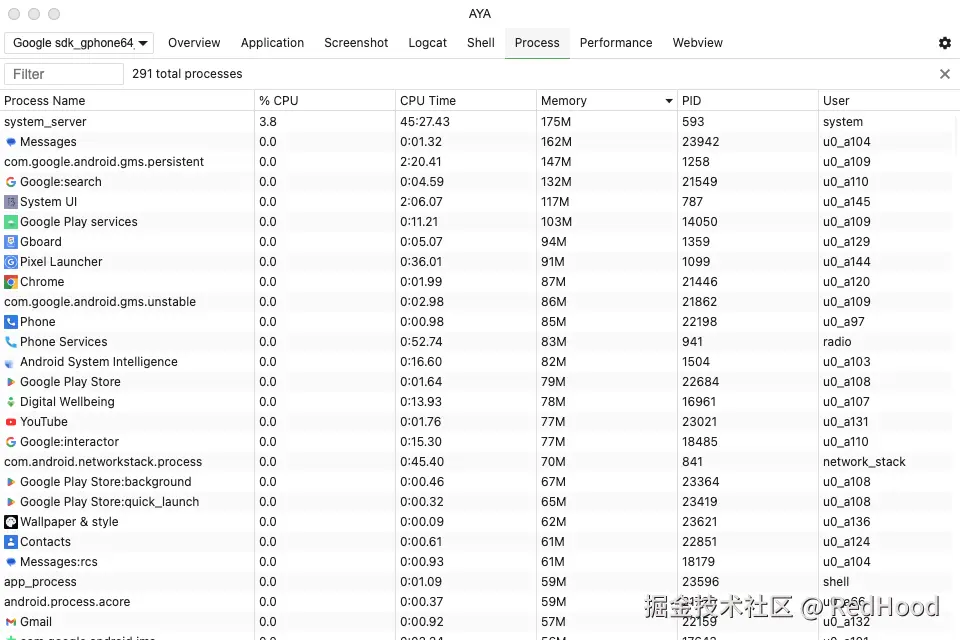960x640 pixels.
Task: Select the Process tab
Action: click(x=537, y=43)
